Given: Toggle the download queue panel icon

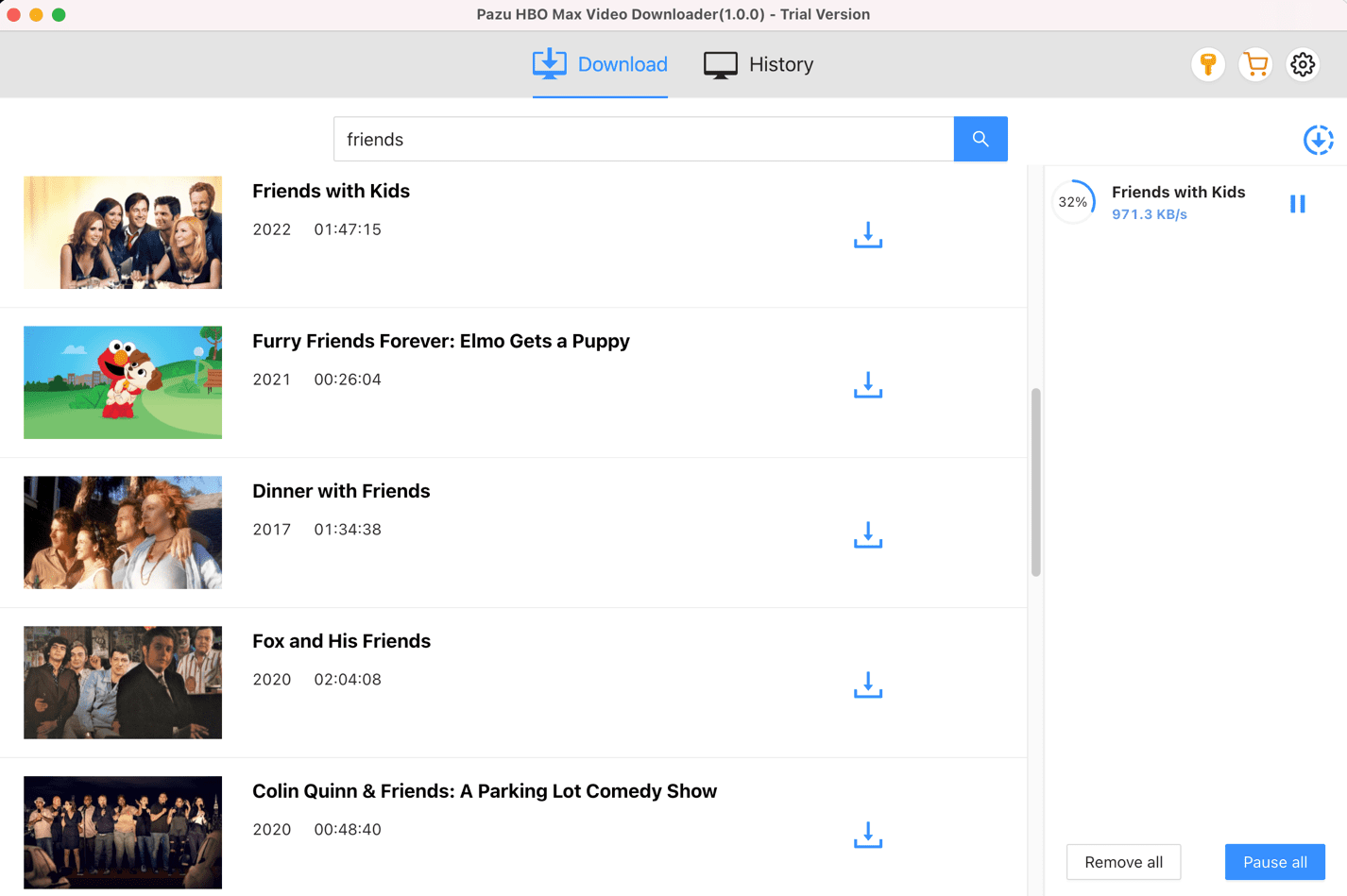Looking at the screenshot, I should tap(1318, 140).
